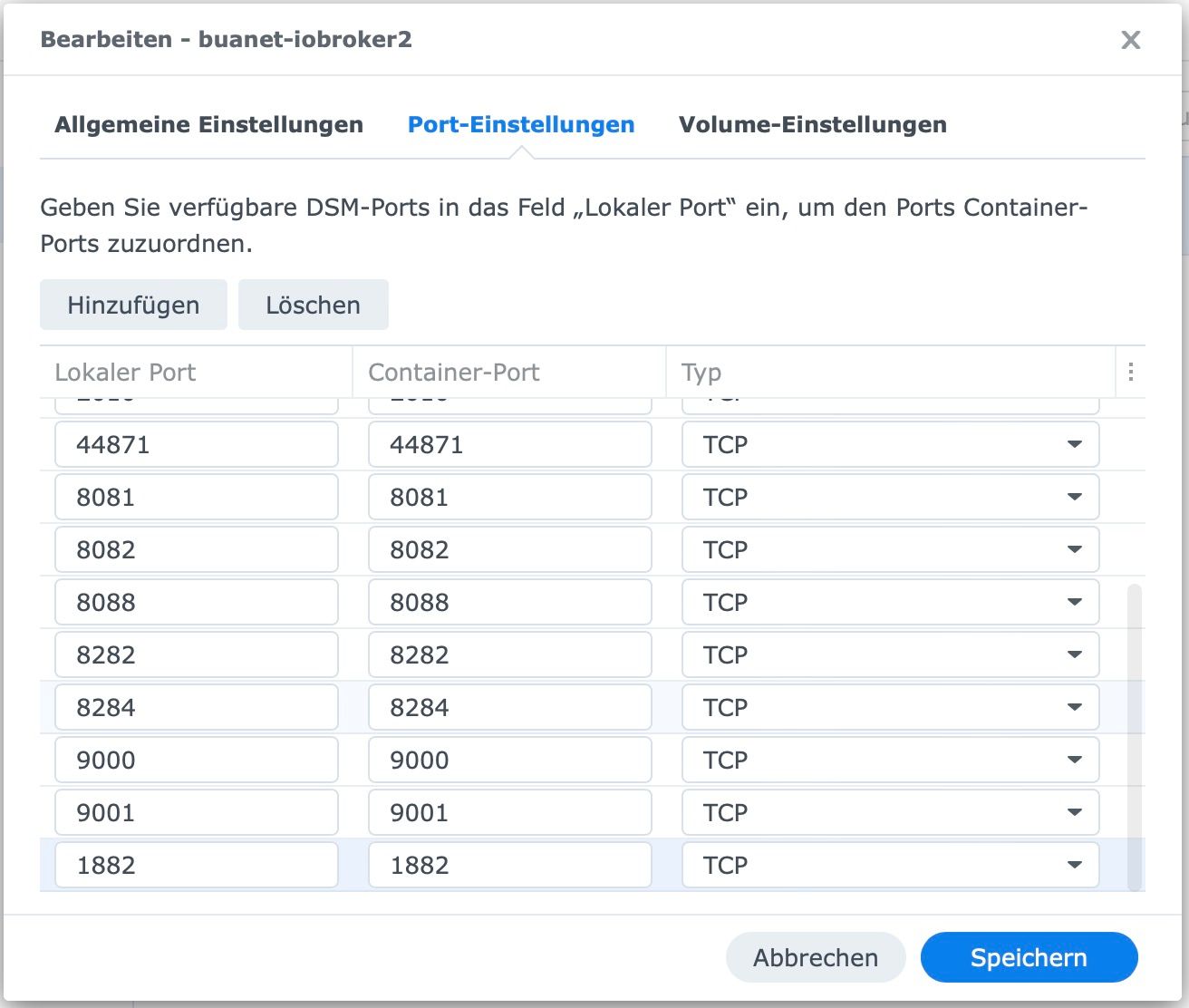Viewport: 1189px width, 1008px height.
Task: Focus the Container-Port field with 8282
Action: 509,655
